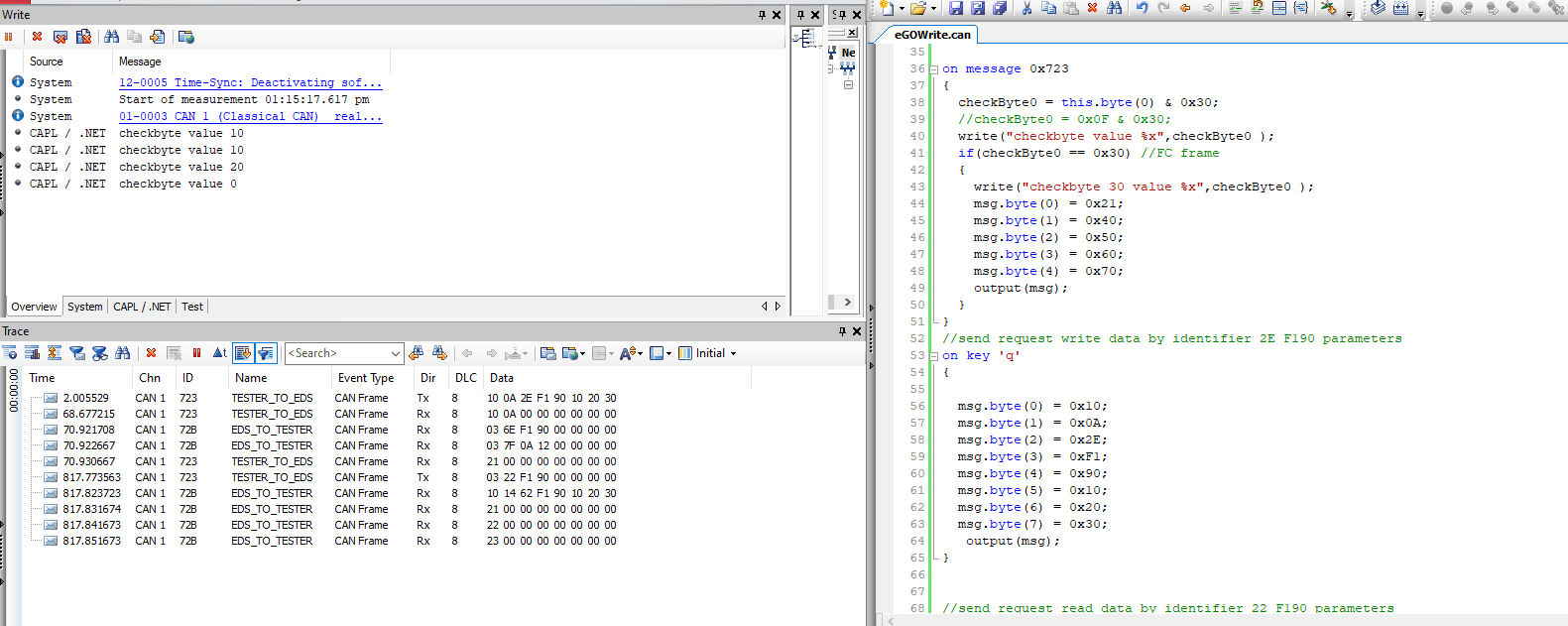This screenshot has height=626, width=1568.
Task: Pin the Write window panel
Action: pyautogui.click(x=762, y=15)
